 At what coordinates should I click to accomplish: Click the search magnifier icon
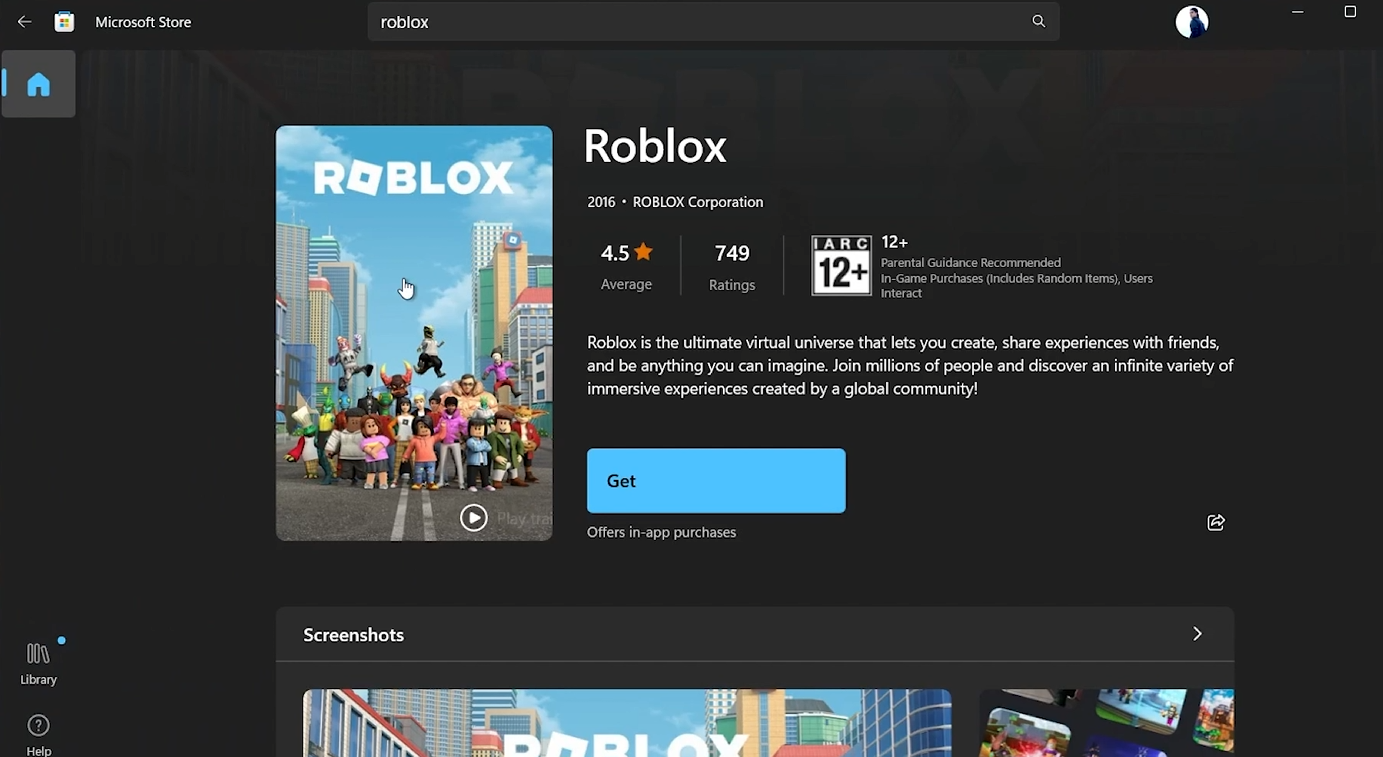pyautogui.click(x=1039, y=21)
